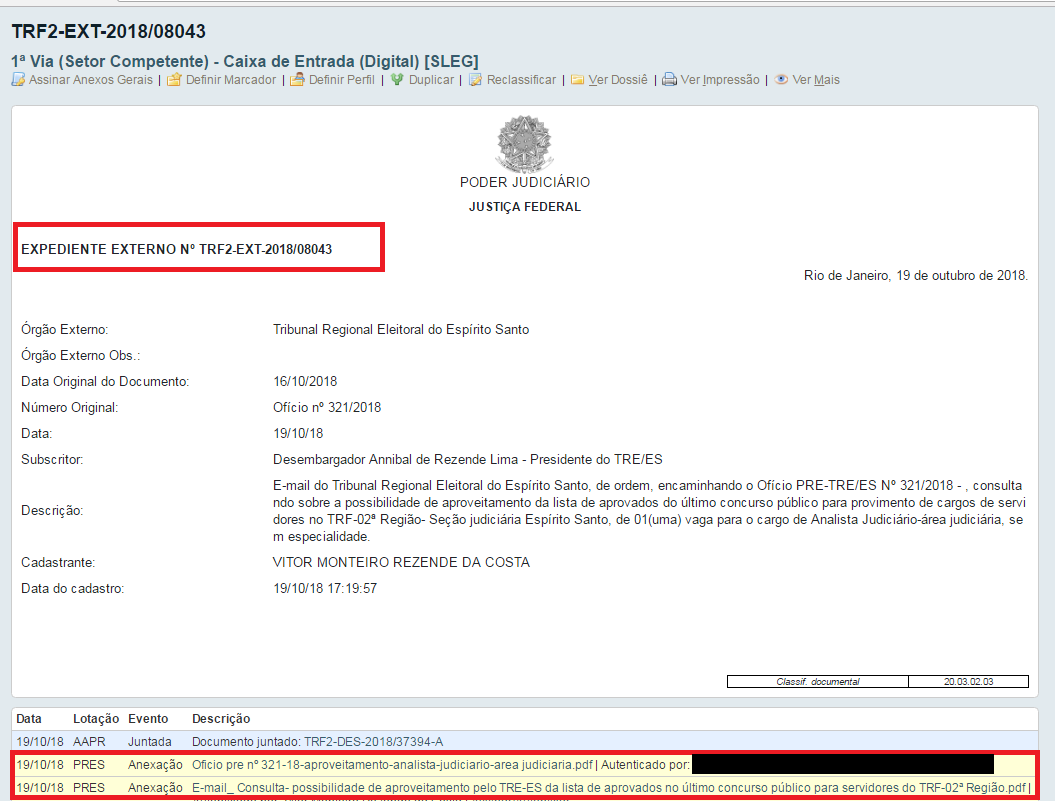Open joined document TRF2-DES-2018/37394-A
The height and width of the screenshot is (801, 1055).
374,742
